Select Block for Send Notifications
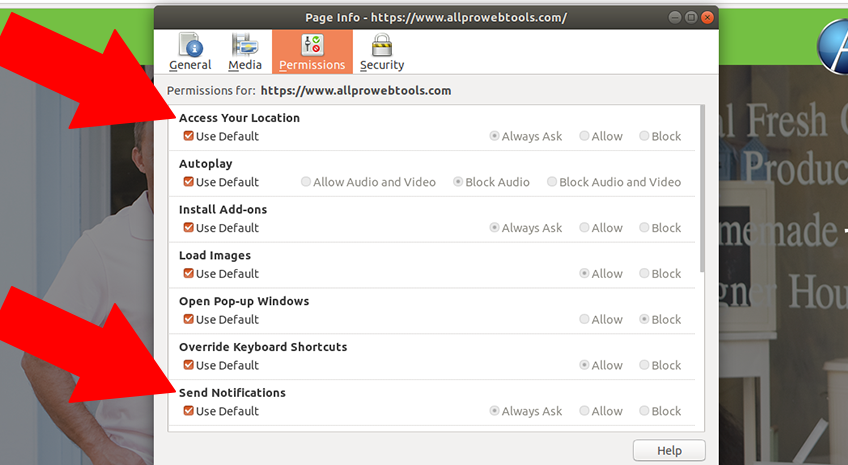 pyautogui.click(x=644, y=411)
